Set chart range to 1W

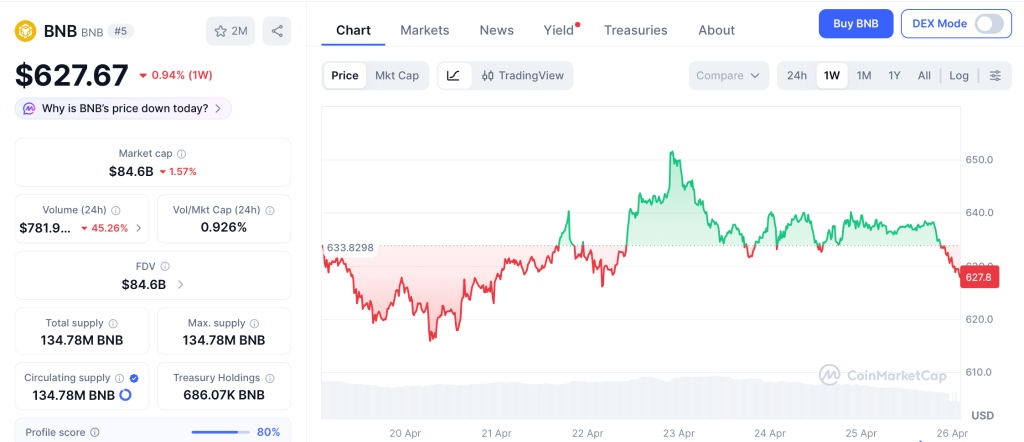point(832,76)
